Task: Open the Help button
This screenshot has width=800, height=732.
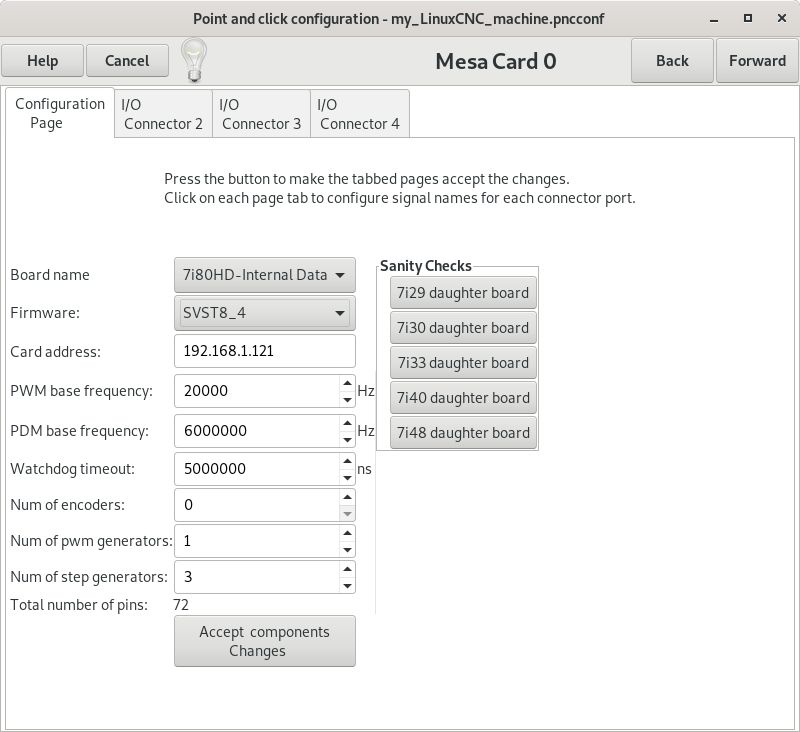Action: (42, 61)
